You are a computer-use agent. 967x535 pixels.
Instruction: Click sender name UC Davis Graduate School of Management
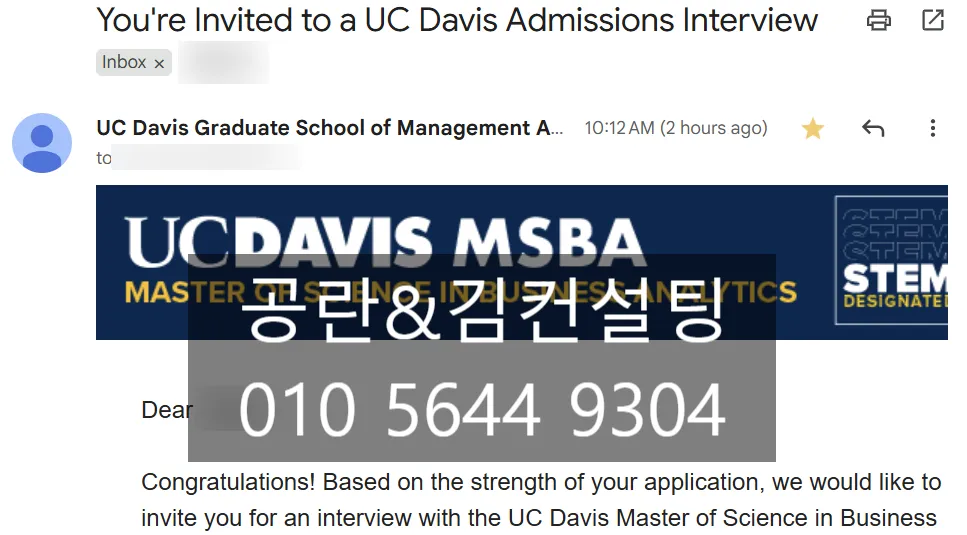click(329, 128)
